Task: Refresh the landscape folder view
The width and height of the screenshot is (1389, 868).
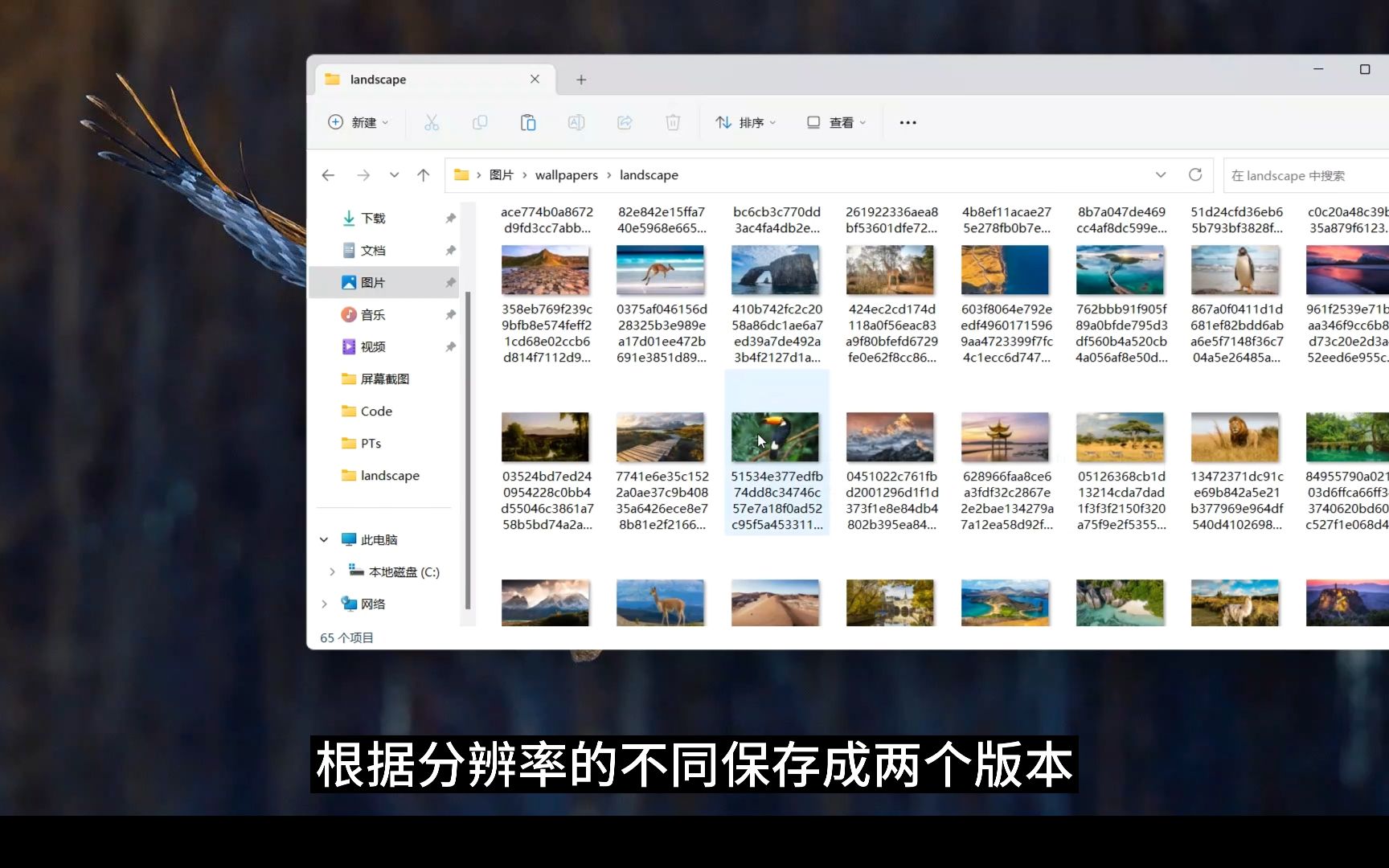Action: pyautogui.click(x=1195, y=175)
